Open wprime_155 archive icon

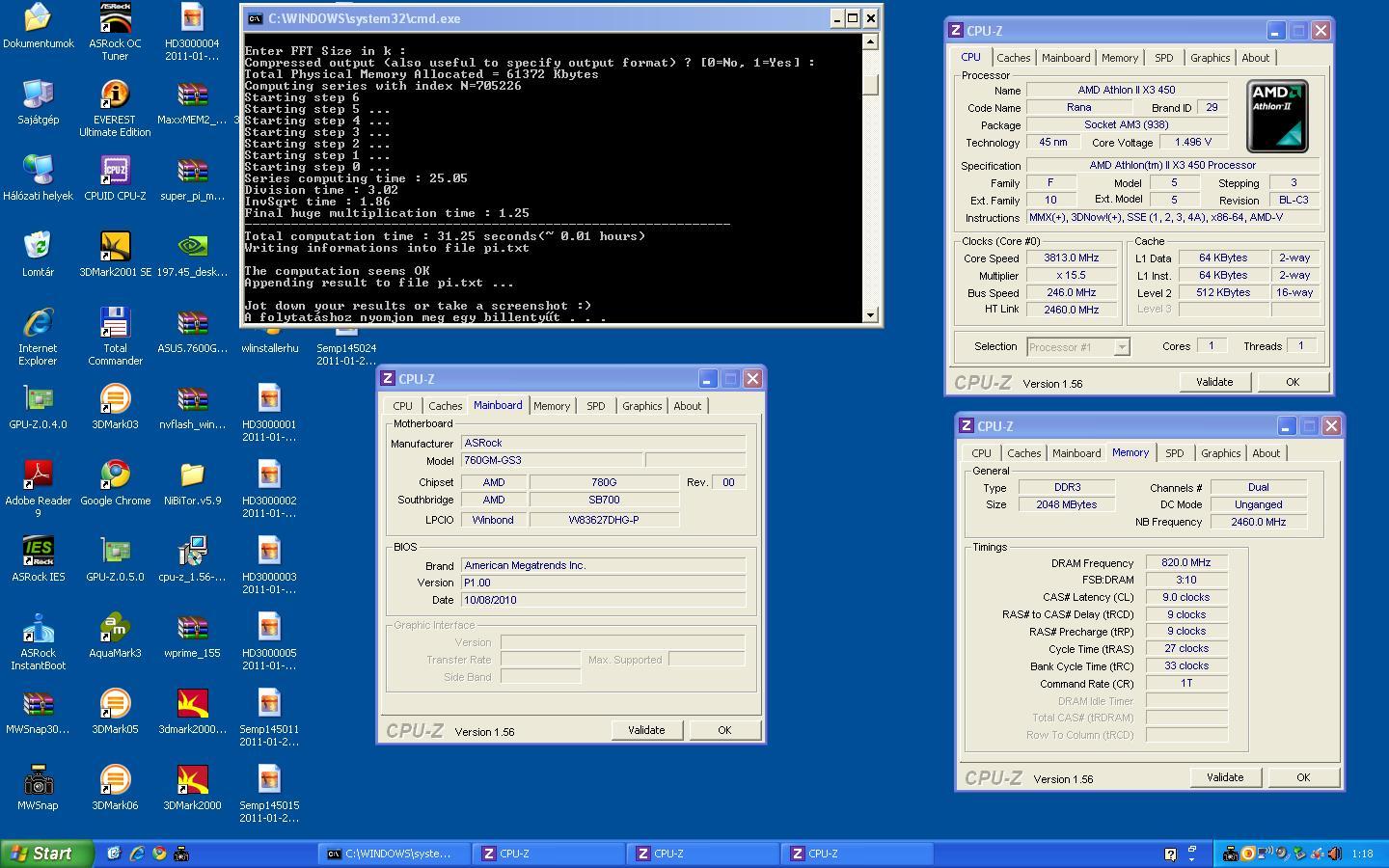[192, 635]
